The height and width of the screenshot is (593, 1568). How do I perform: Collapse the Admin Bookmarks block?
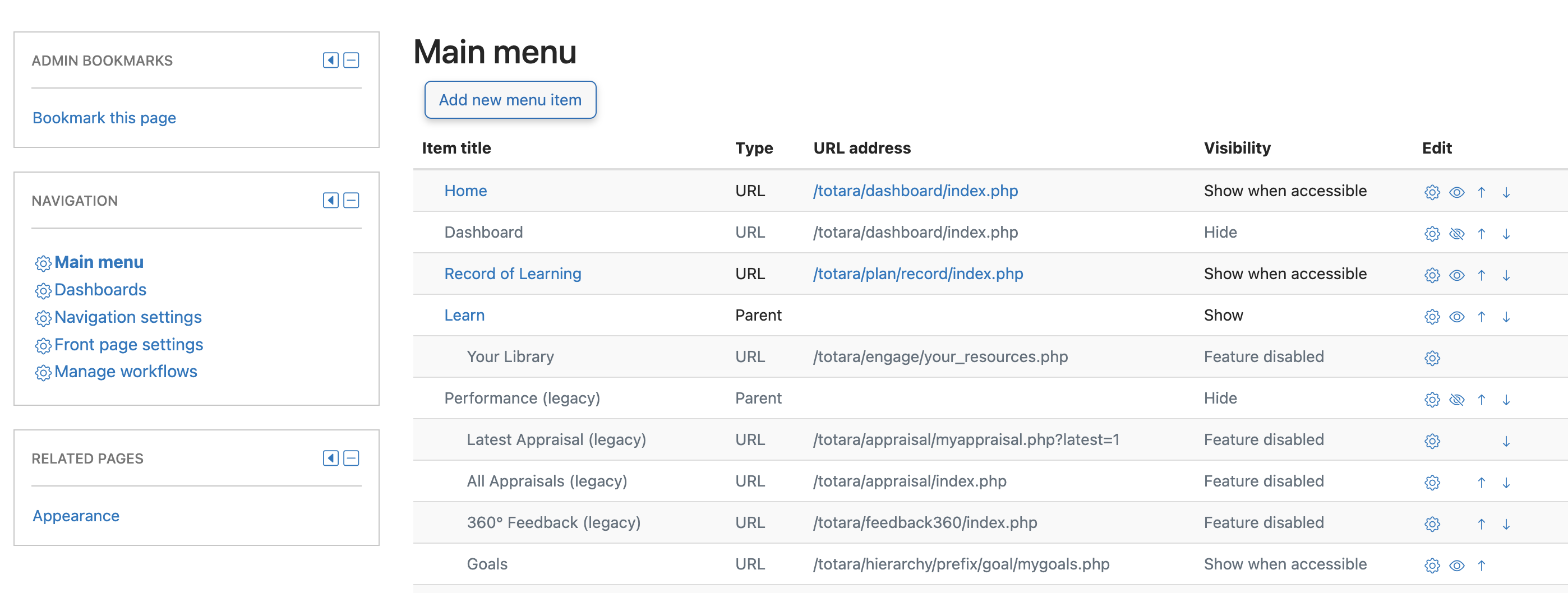click(x=351, y=60)
